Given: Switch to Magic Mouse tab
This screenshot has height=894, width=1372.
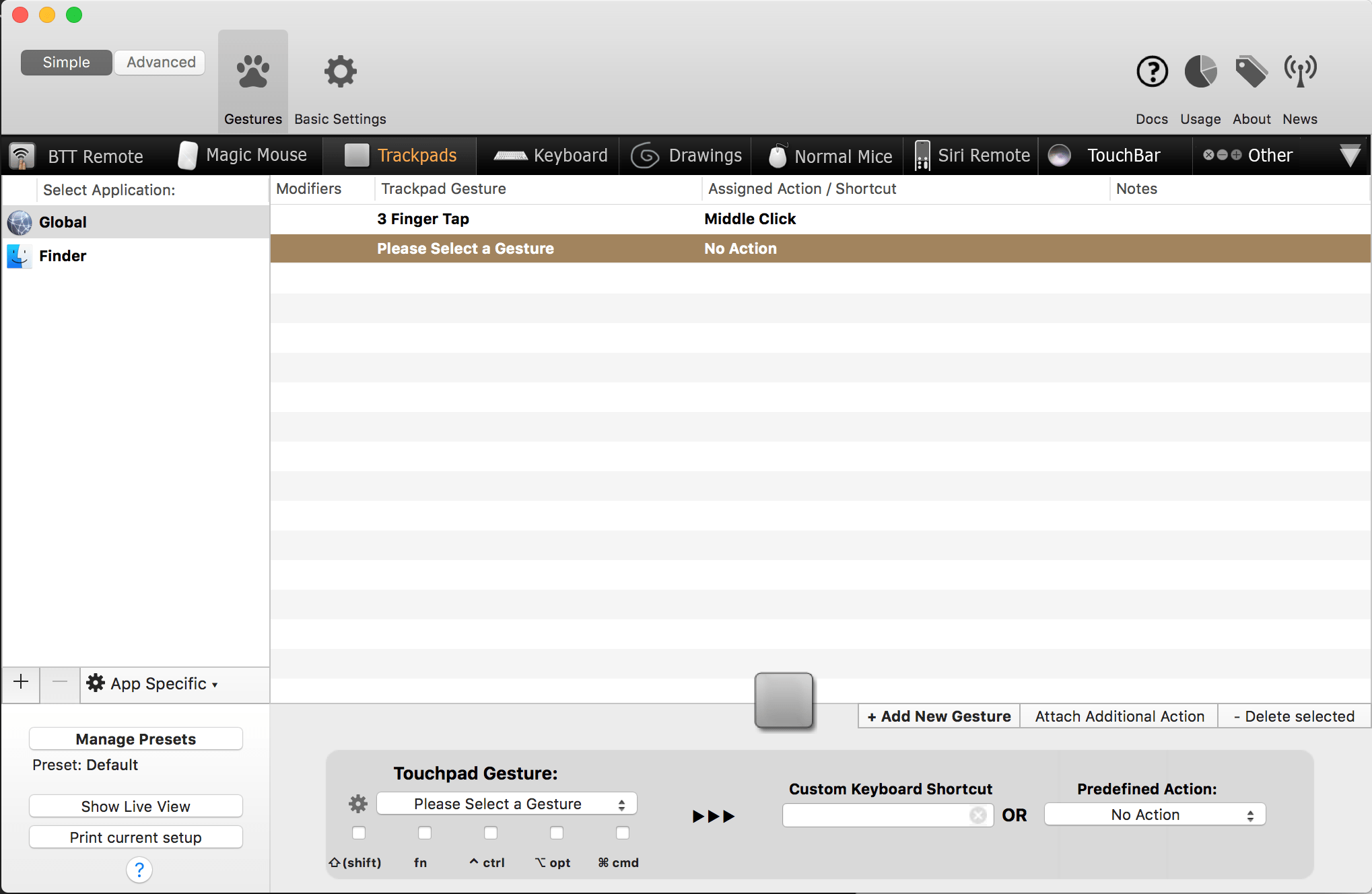Looking at the screenshot, I should pyautogui.click(x=242, y=156).
